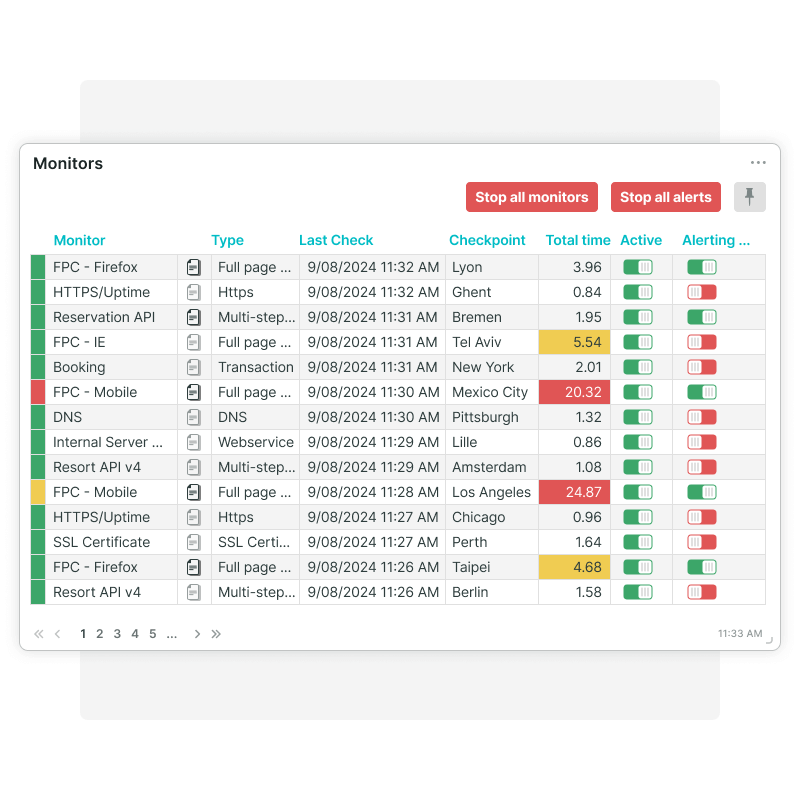The width and height of the screenshot is (800, 800).
Task: Open report icon for FPC - Mobile Mexico City row
Action: pyautogui.click(x=194, y=392)
